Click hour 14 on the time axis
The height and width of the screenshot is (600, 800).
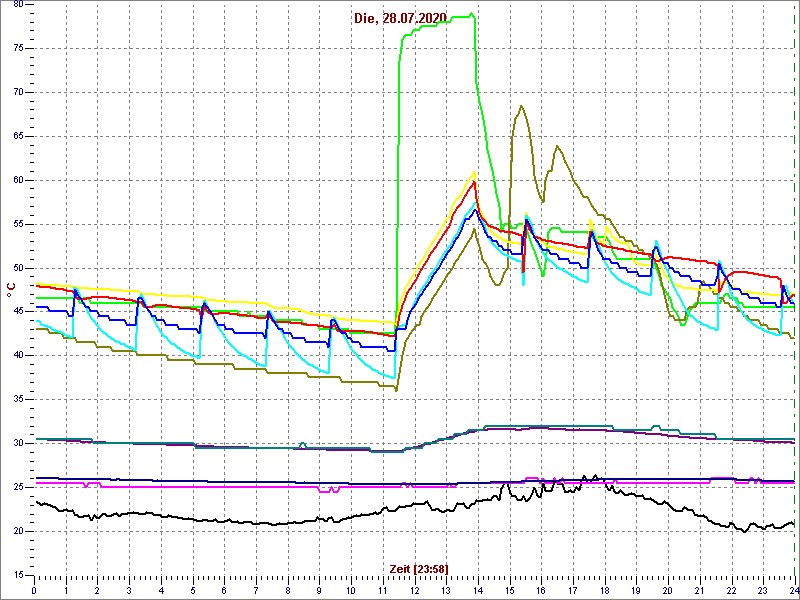(478, 590)
